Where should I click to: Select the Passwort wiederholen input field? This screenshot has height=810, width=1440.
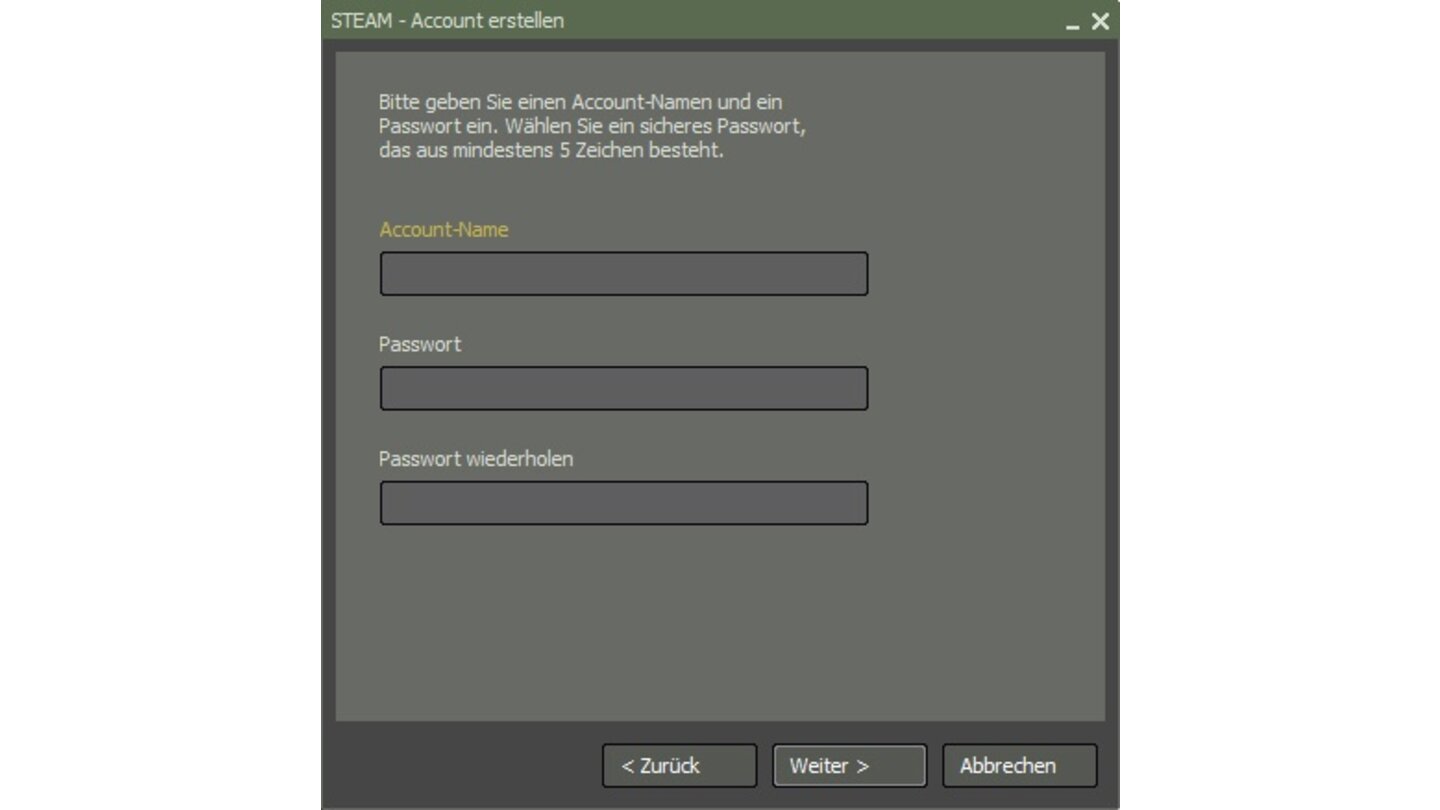coord(623,503)
